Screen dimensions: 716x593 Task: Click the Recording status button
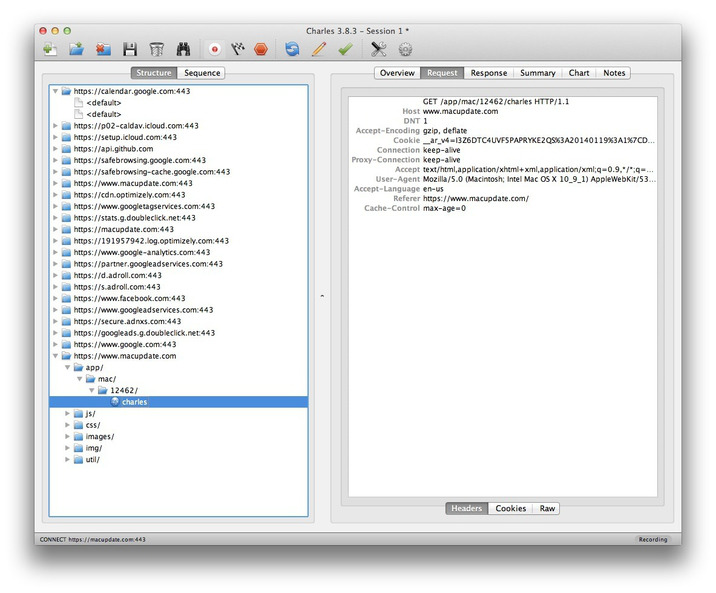[x=655, y=539]
